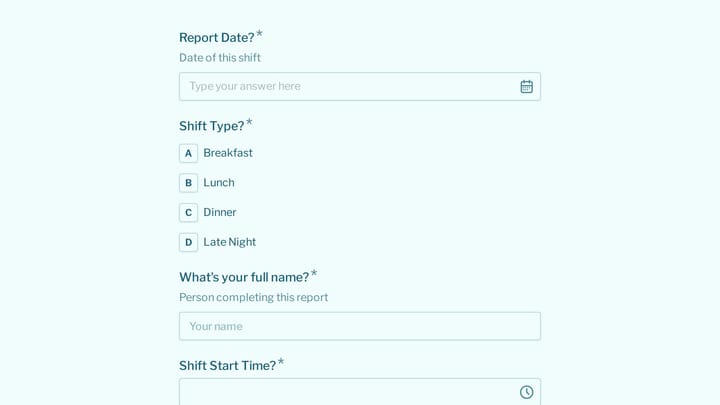Viewport: 720px width, 405px height.
Task: Click the asterisk beside Report Date?
Action: (259, 34)
